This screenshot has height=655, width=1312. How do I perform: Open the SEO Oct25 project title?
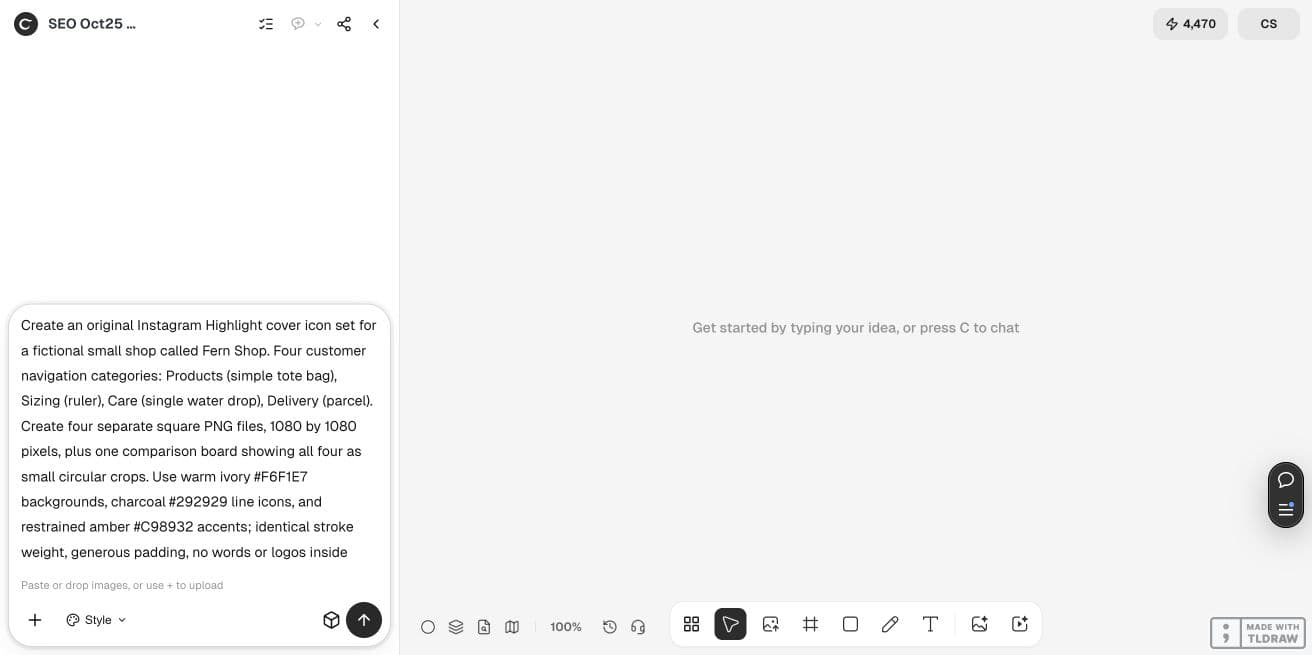click(92, 24)
